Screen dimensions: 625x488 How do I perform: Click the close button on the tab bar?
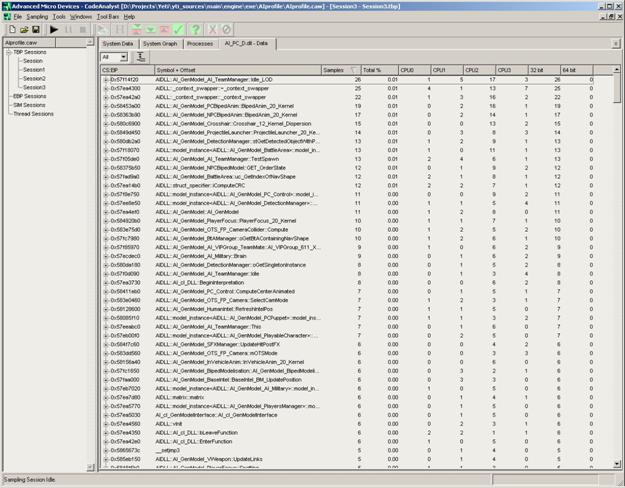[618, 44]
